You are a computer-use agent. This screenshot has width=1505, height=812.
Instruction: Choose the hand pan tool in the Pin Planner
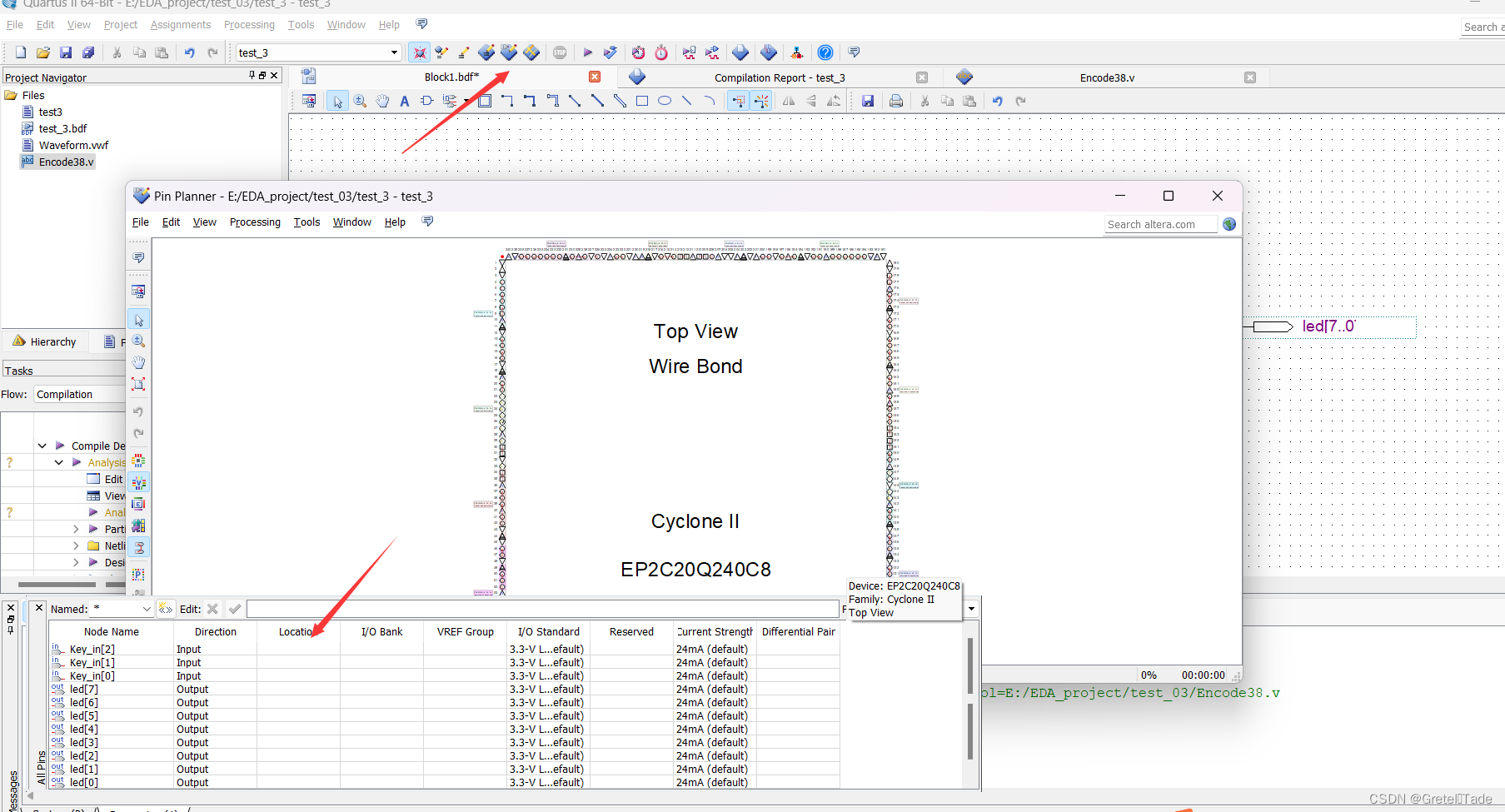(x=139, y=362)
